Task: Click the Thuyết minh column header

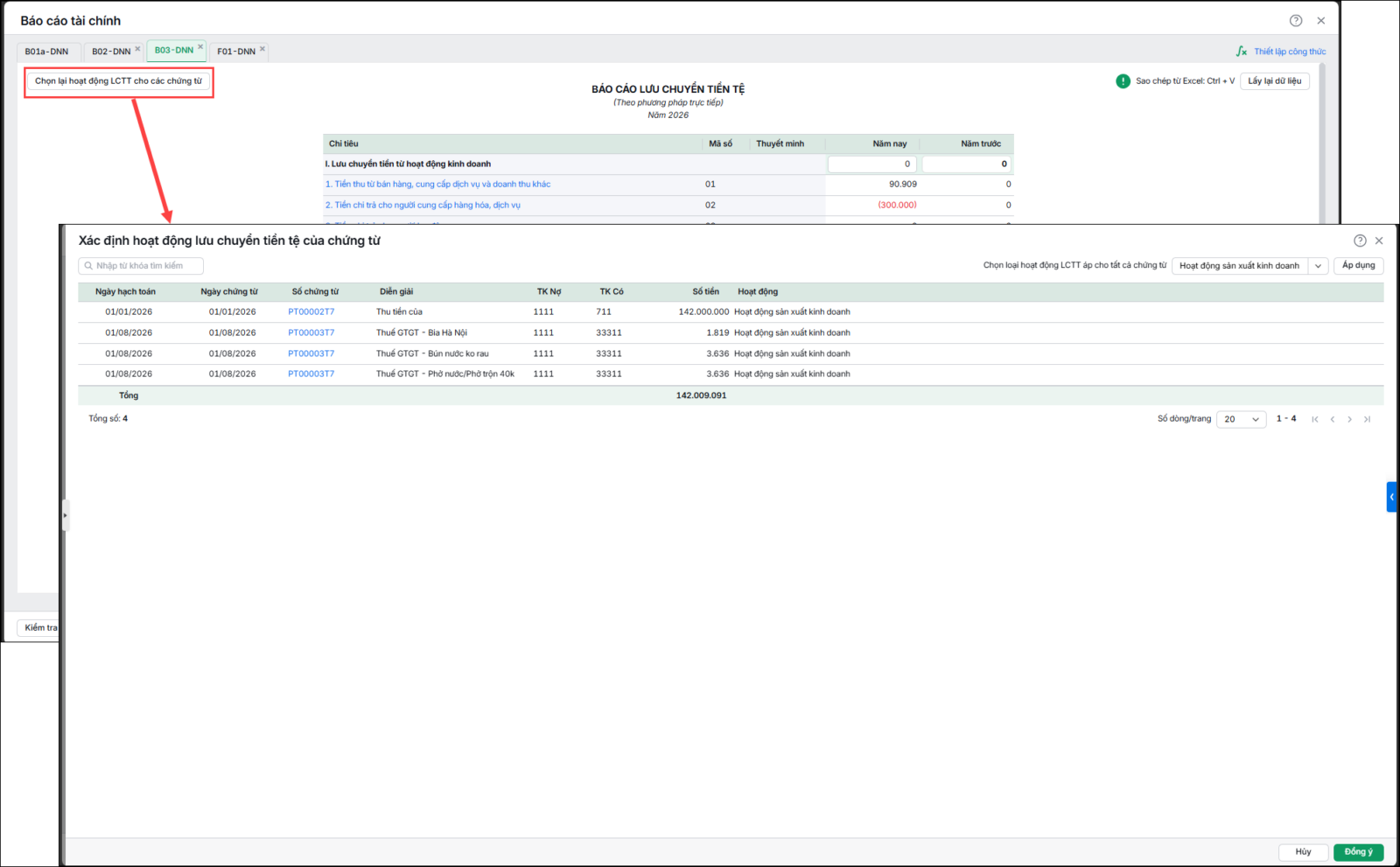Action: [780, 144]
